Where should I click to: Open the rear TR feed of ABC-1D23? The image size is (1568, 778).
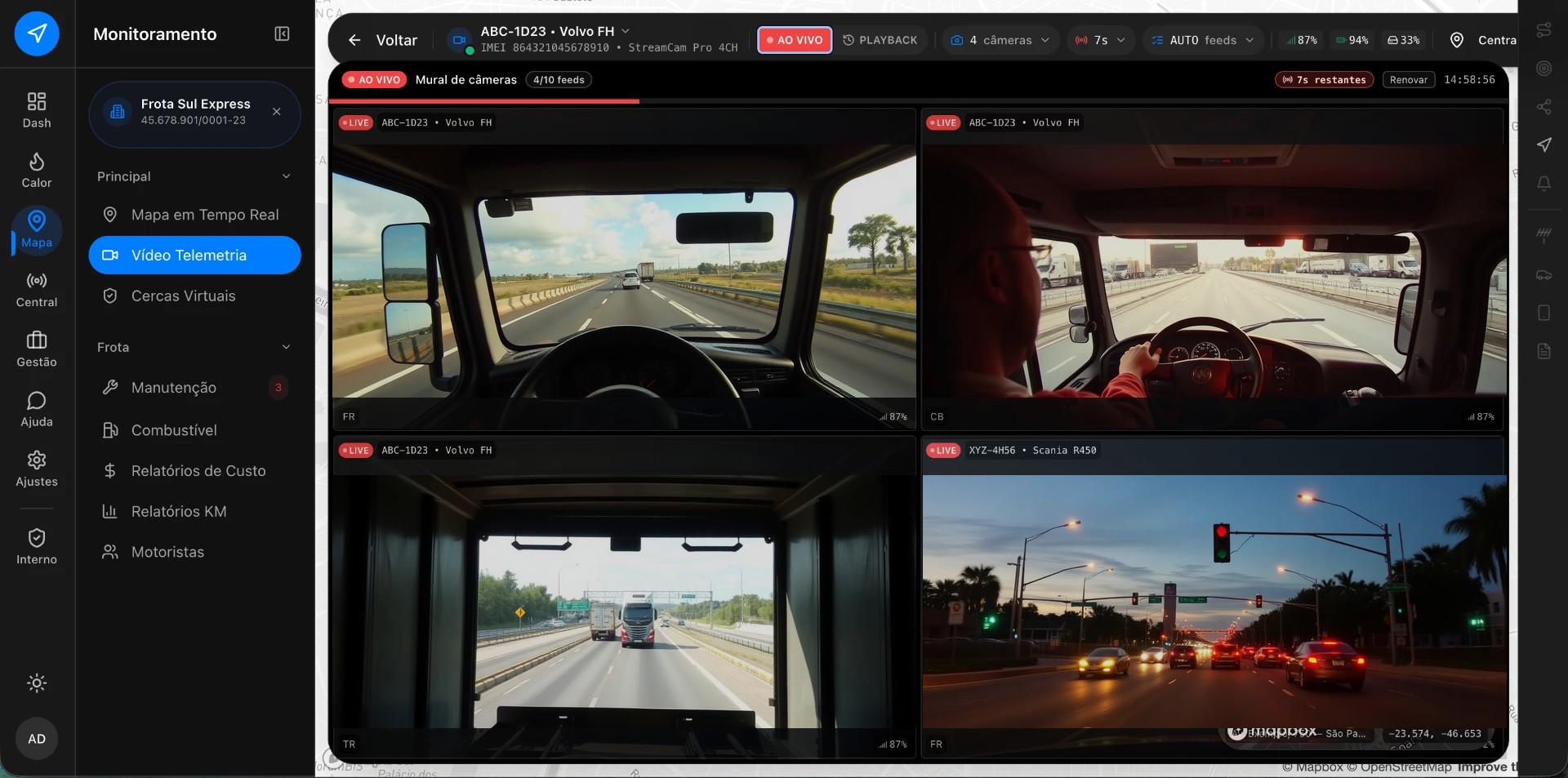[x=624, y=598]
